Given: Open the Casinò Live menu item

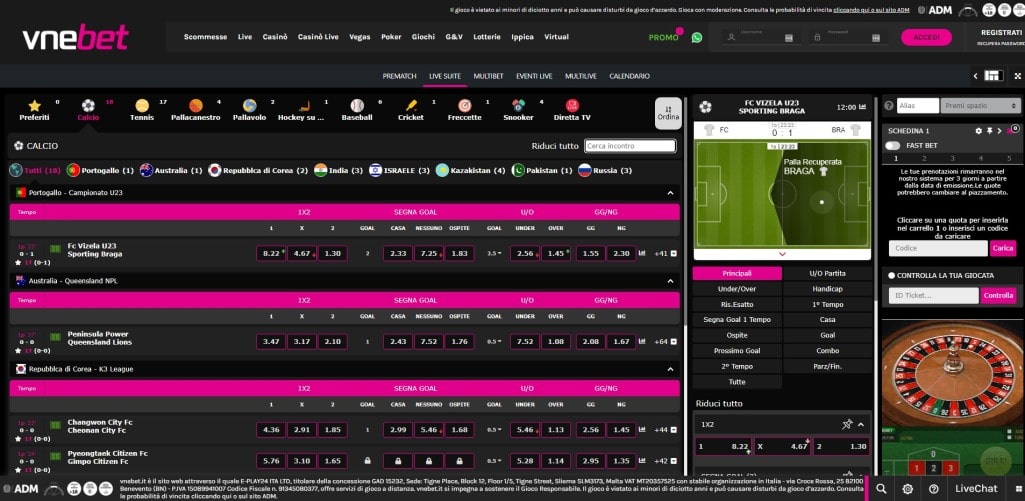Looking at the screenshot, I should 318,37.
